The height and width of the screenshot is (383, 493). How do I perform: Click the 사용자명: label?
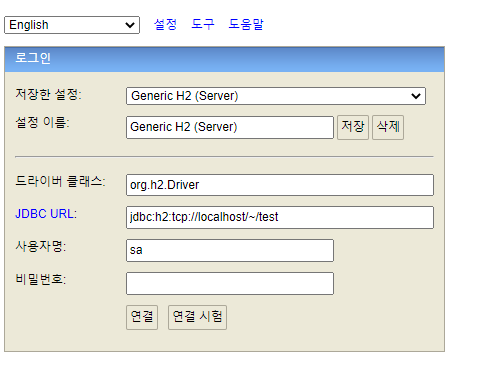(x=41, y=246)
